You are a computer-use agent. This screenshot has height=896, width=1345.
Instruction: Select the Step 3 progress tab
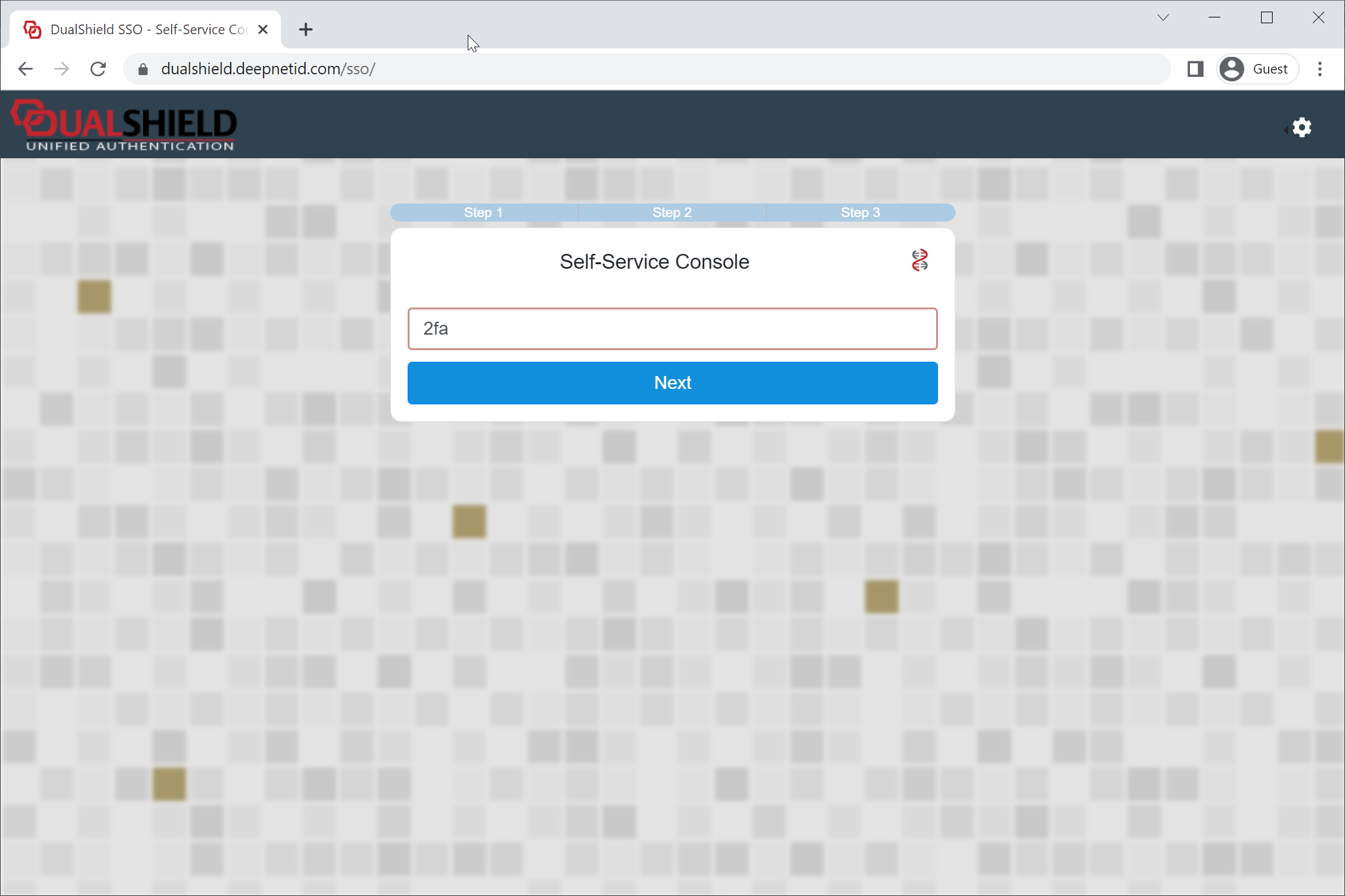[860, 213]
